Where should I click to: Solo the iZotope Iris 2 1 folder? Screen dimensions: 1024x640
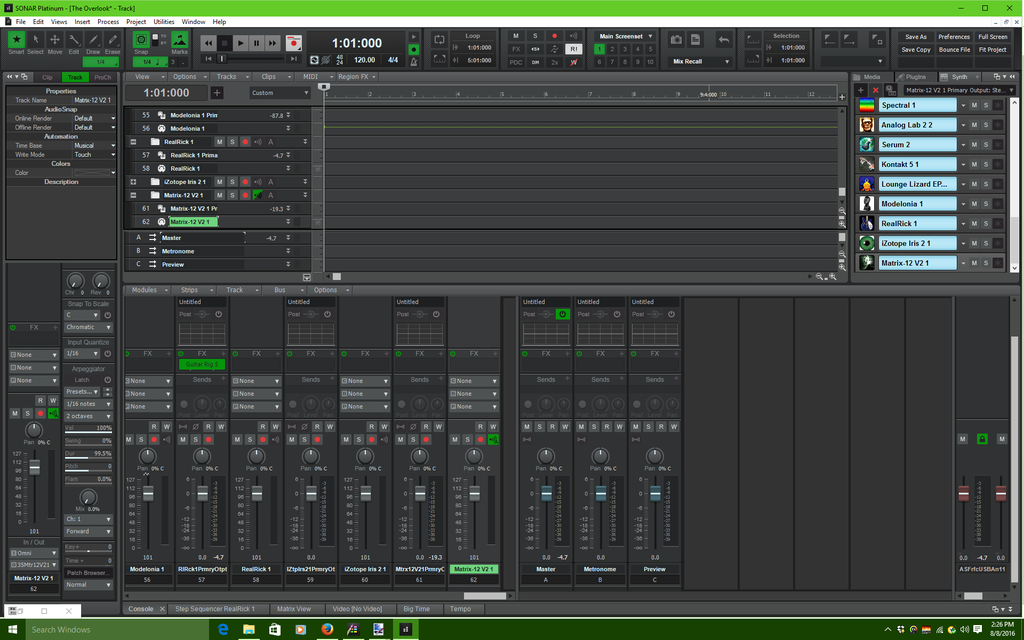point(232,182)
